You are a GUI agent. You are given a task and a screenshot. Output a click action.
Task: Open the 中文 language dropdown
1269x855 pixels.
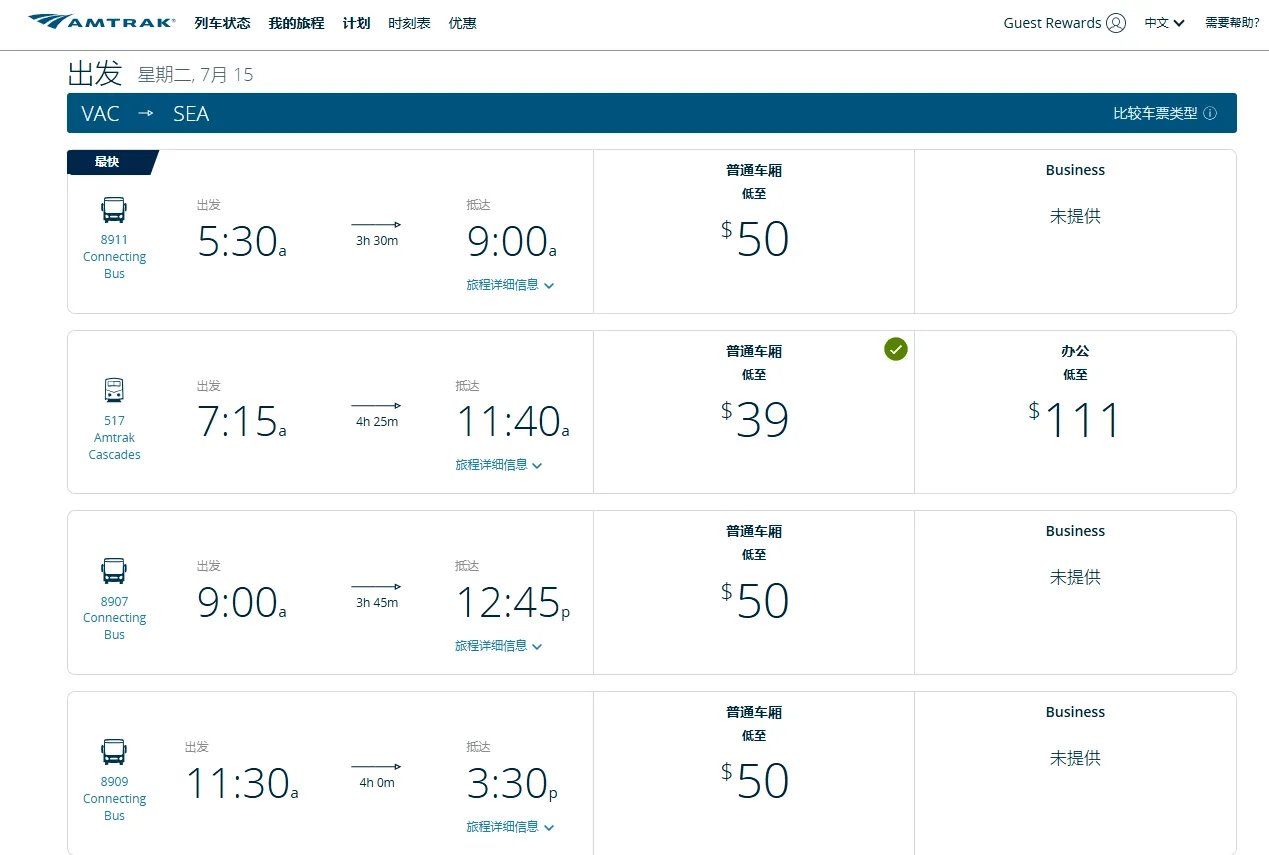point(1165,23)
